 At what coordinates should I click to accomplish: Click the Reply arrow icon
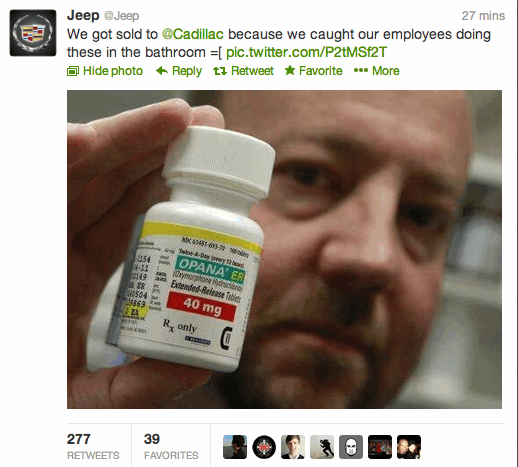point(162,71)
